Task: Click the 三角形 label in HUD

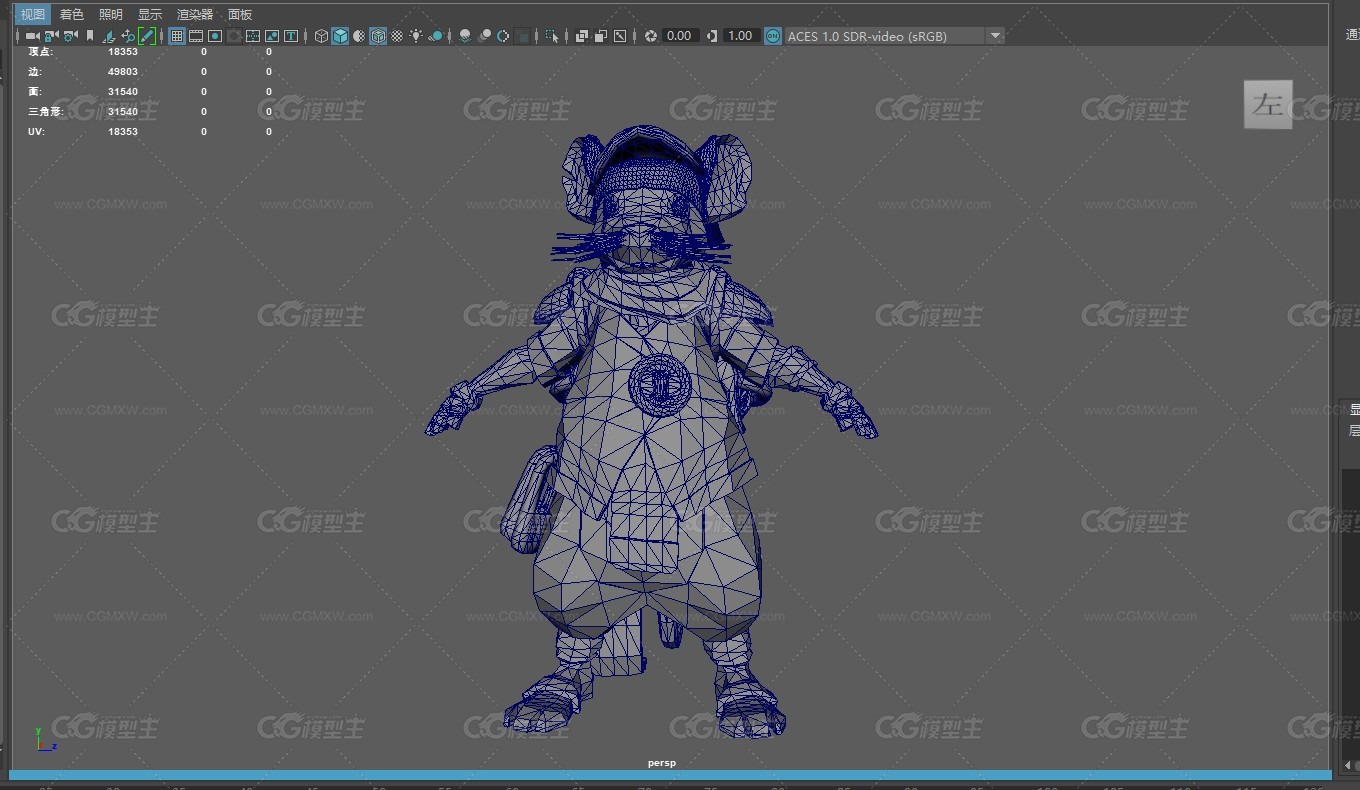Action: (45, 112)
